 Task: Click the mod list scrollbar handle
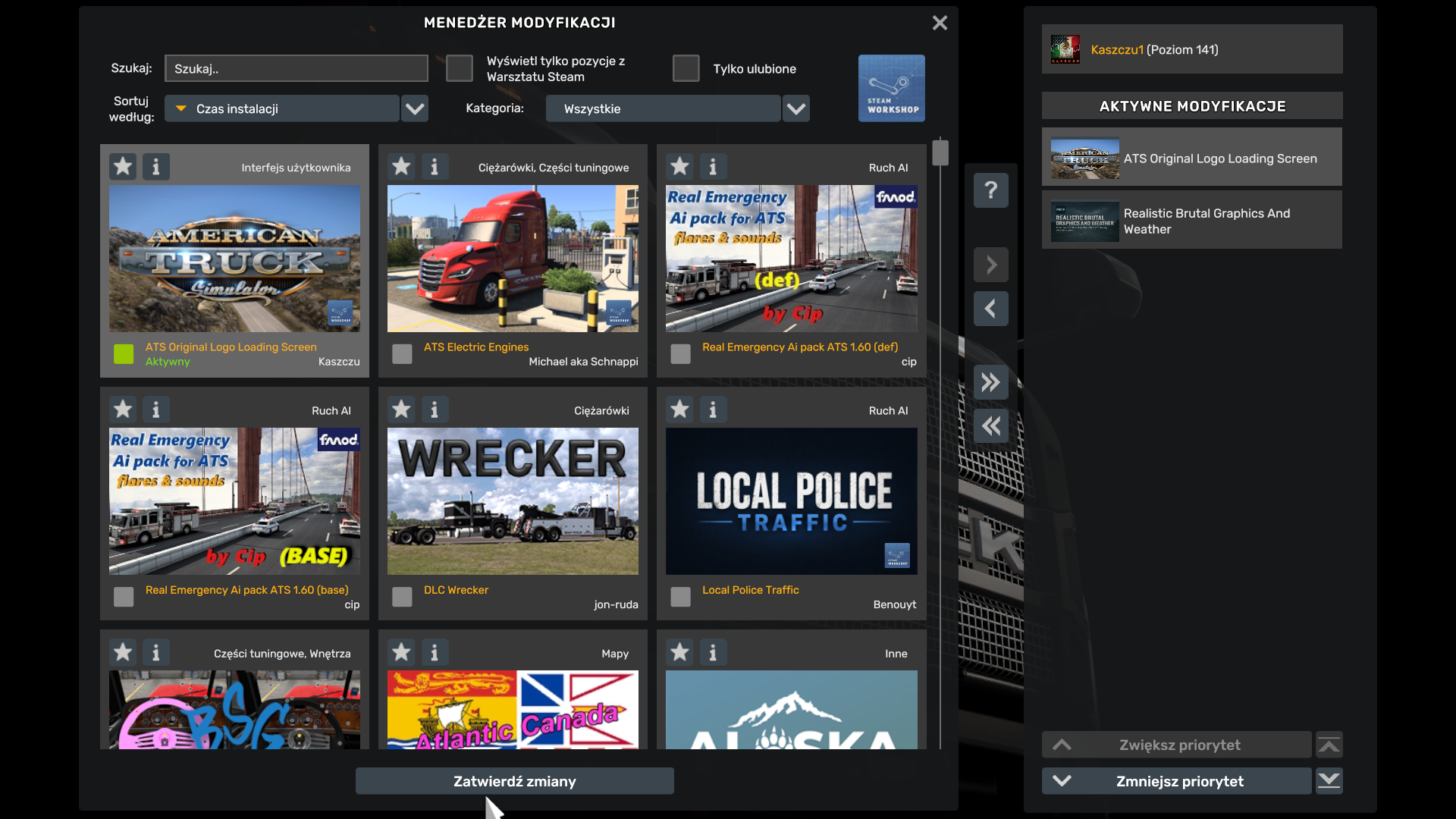tap(940, 152)
